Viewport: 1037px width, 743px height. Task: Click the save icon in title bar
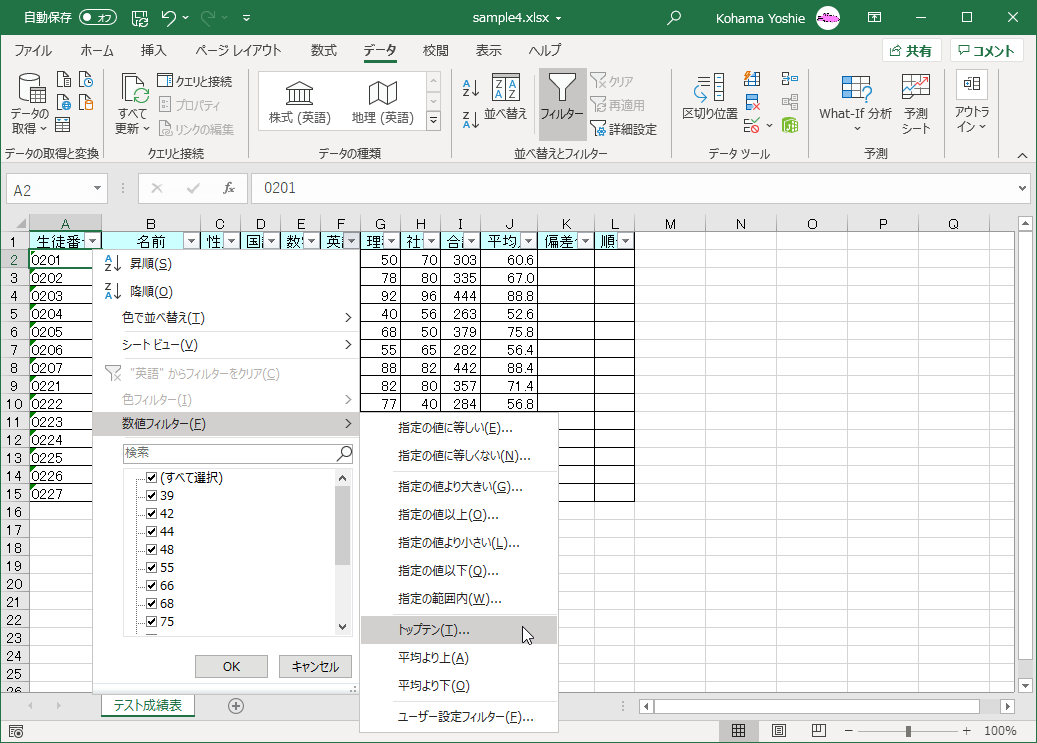[x=140, y=18]
